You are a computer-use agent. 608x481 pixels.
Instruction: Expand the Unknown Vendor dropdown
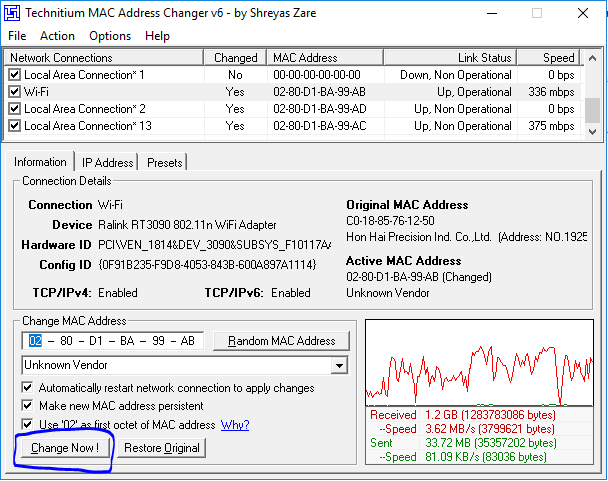[x=339, y=365]
